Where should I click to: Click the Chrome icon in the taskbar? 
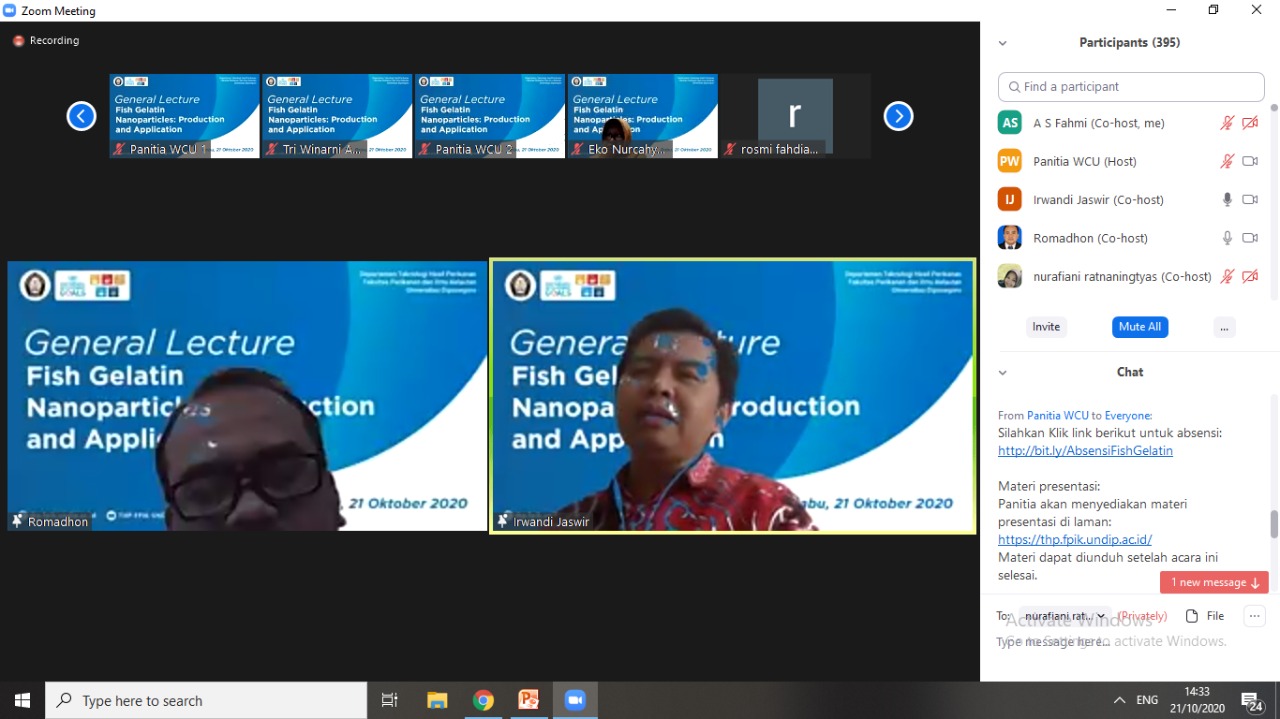(483, 700)
